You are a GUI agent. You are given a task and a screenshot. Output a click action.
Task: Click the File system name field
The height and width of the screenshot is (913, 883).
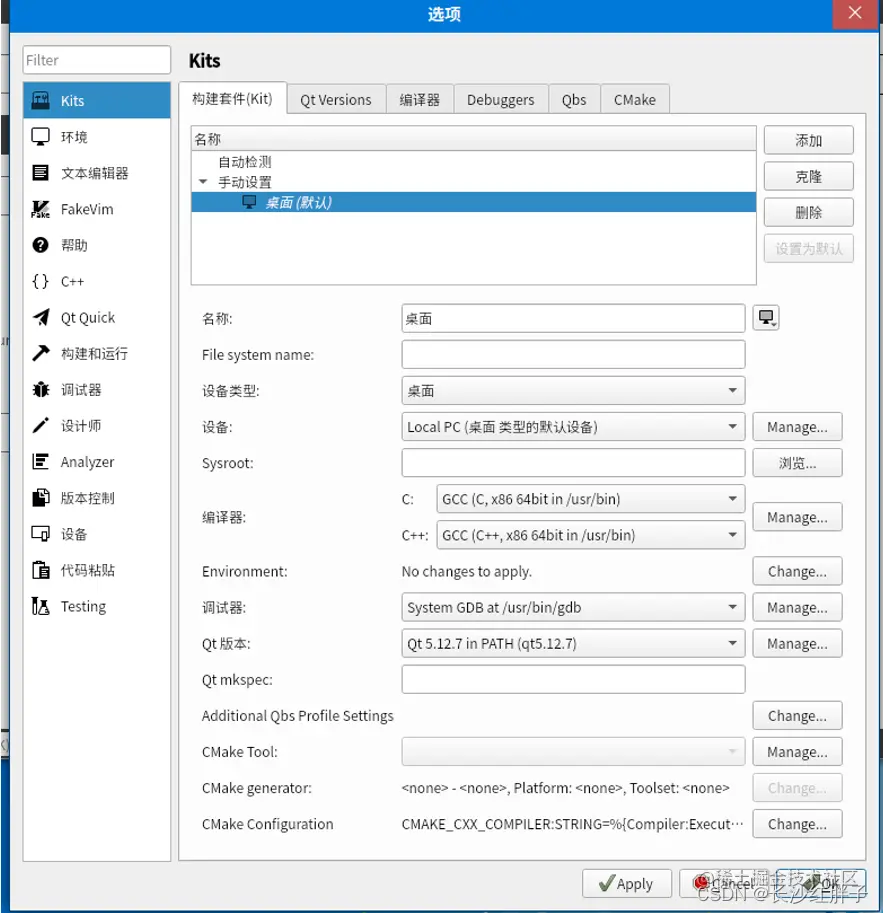pos(573,355)
